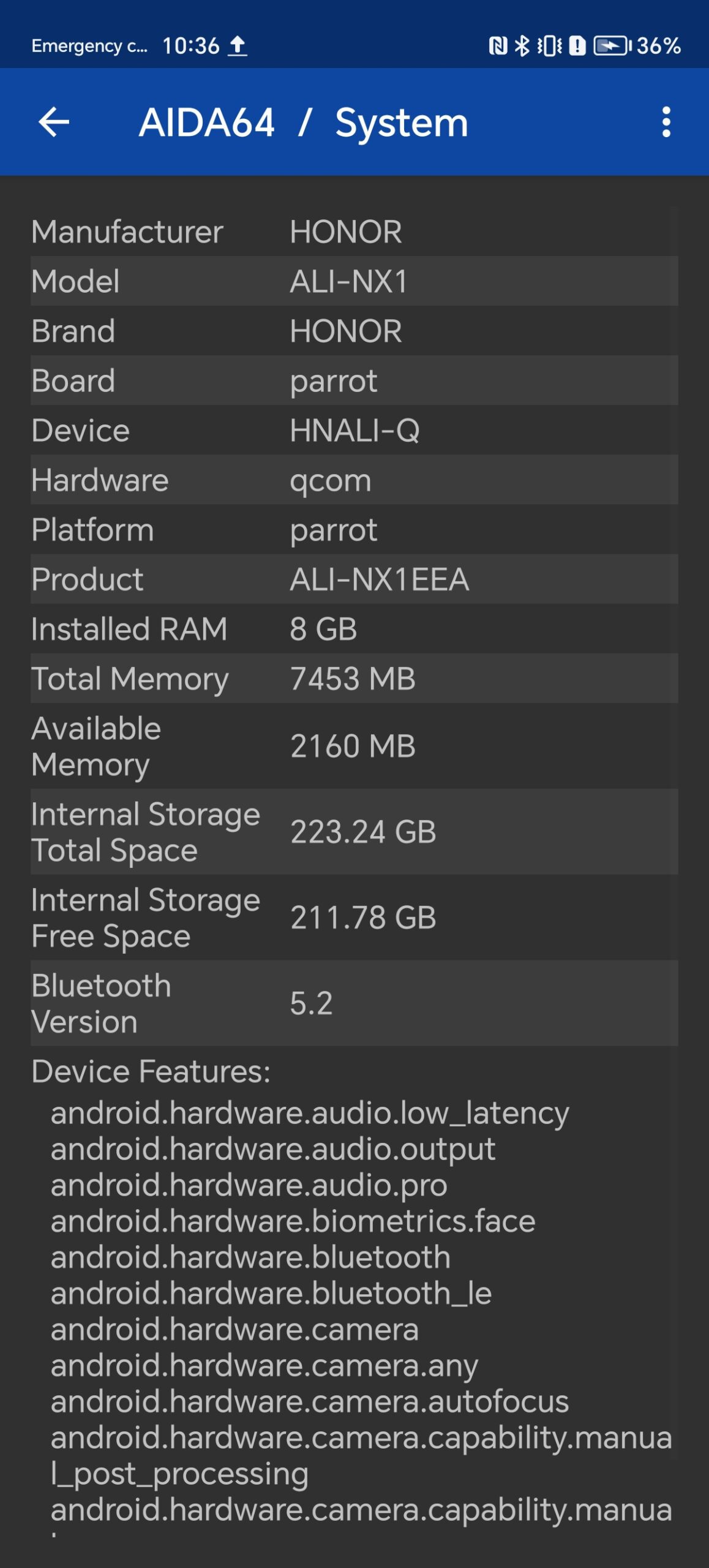Tap the upload arrow status icon
The width and height of the screenshot is (709, 1568).
[x=238, y=46]
